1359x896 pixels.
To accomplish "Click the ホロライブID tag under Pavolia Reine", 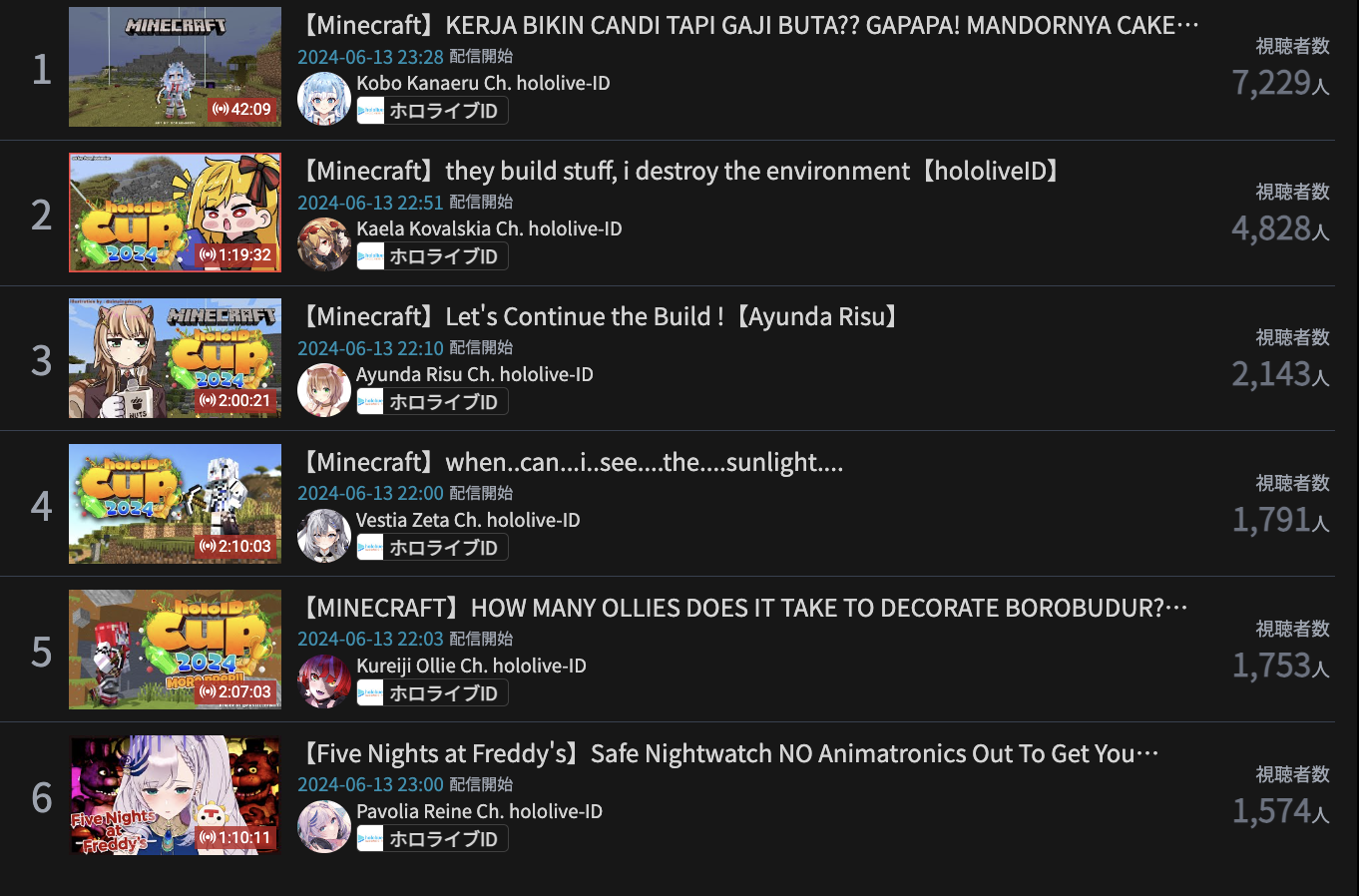I will [432, 839].
